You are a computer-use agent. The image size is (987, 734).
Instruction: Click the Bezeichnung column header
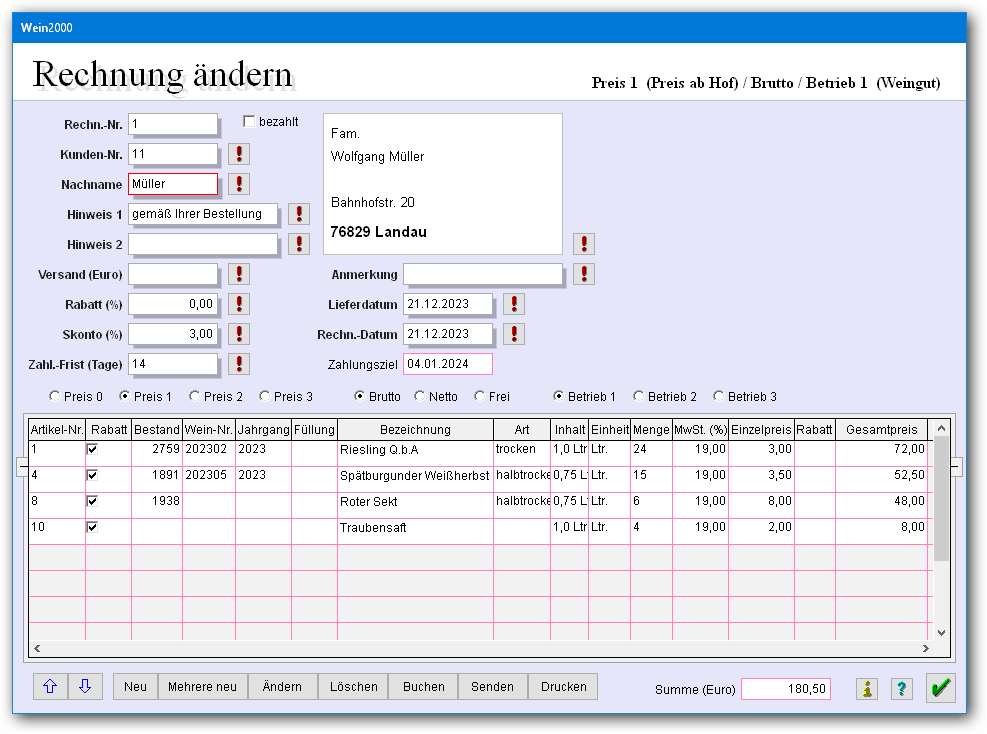(415, 429)
